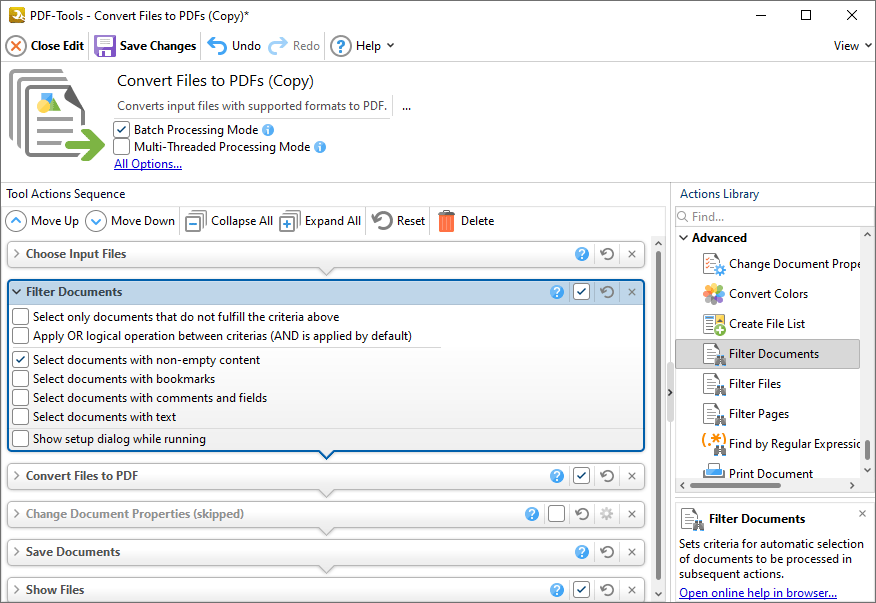Viewport: 876px width, 603px height.
Task: Enable Multi-Threaded Processing Mode checkbox
Action: click(121, 147)
